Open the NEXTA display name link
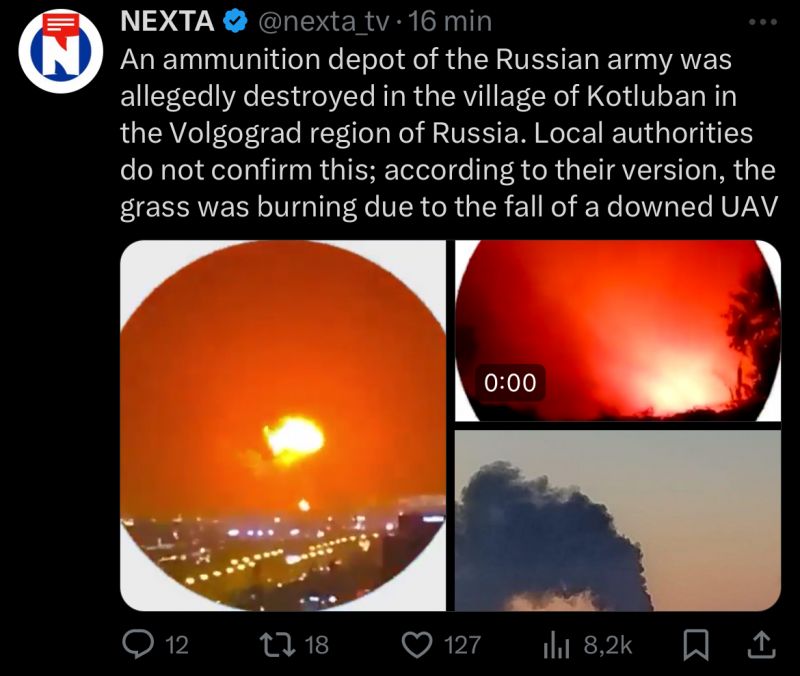The height and width of the screenshot is (676, 800). [x=167, y=22]
